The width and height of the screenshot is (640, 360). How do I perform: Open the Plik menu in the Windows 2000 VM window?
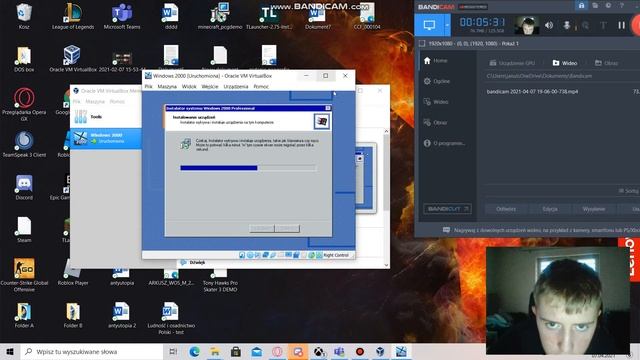[149, 87]
